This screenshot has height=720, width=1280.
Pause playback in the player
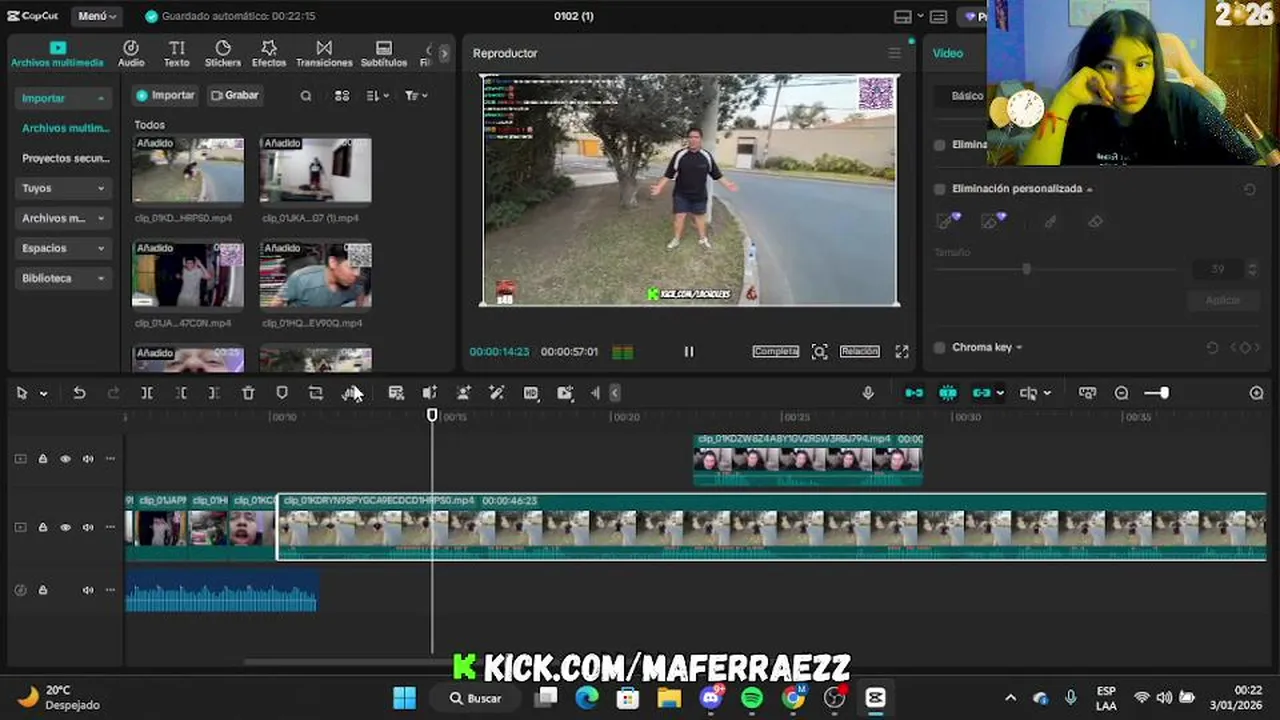coord(688,351)
